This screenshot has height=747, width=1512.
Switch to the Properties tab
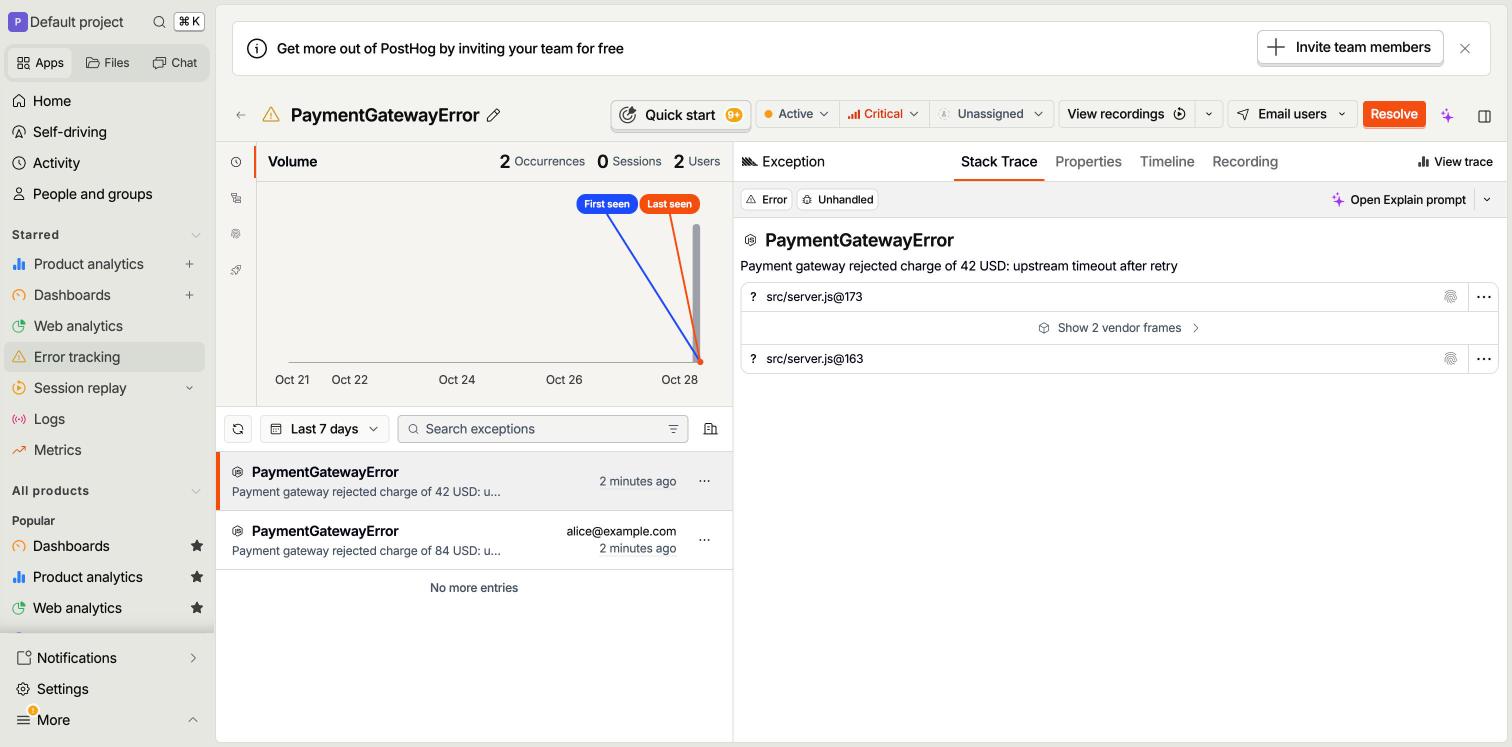click(1088, 162)
